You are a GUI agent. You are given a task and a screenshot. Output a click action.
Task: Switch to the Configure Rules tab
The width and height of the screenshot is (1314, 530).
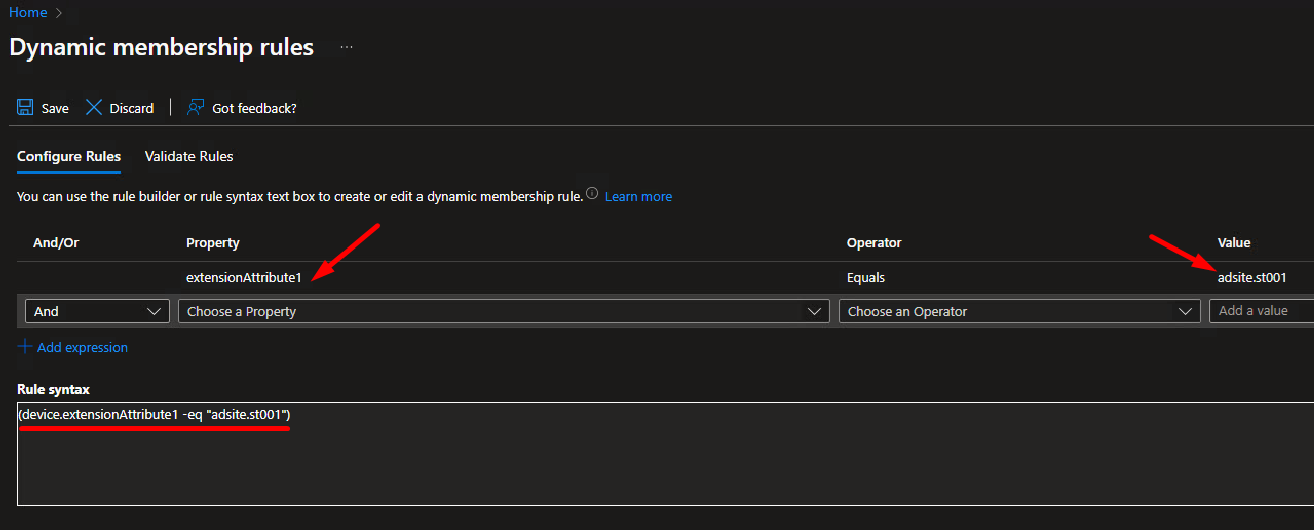[x=69, y=156]
